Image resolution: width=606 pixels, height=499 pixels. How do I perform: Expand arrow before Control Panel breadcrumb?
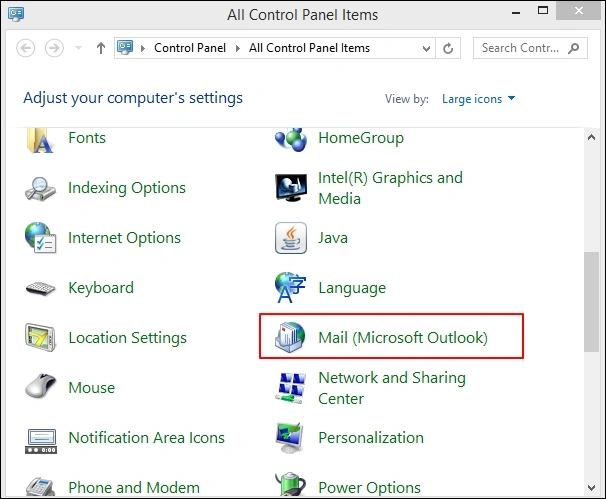(x=143, y=48)
